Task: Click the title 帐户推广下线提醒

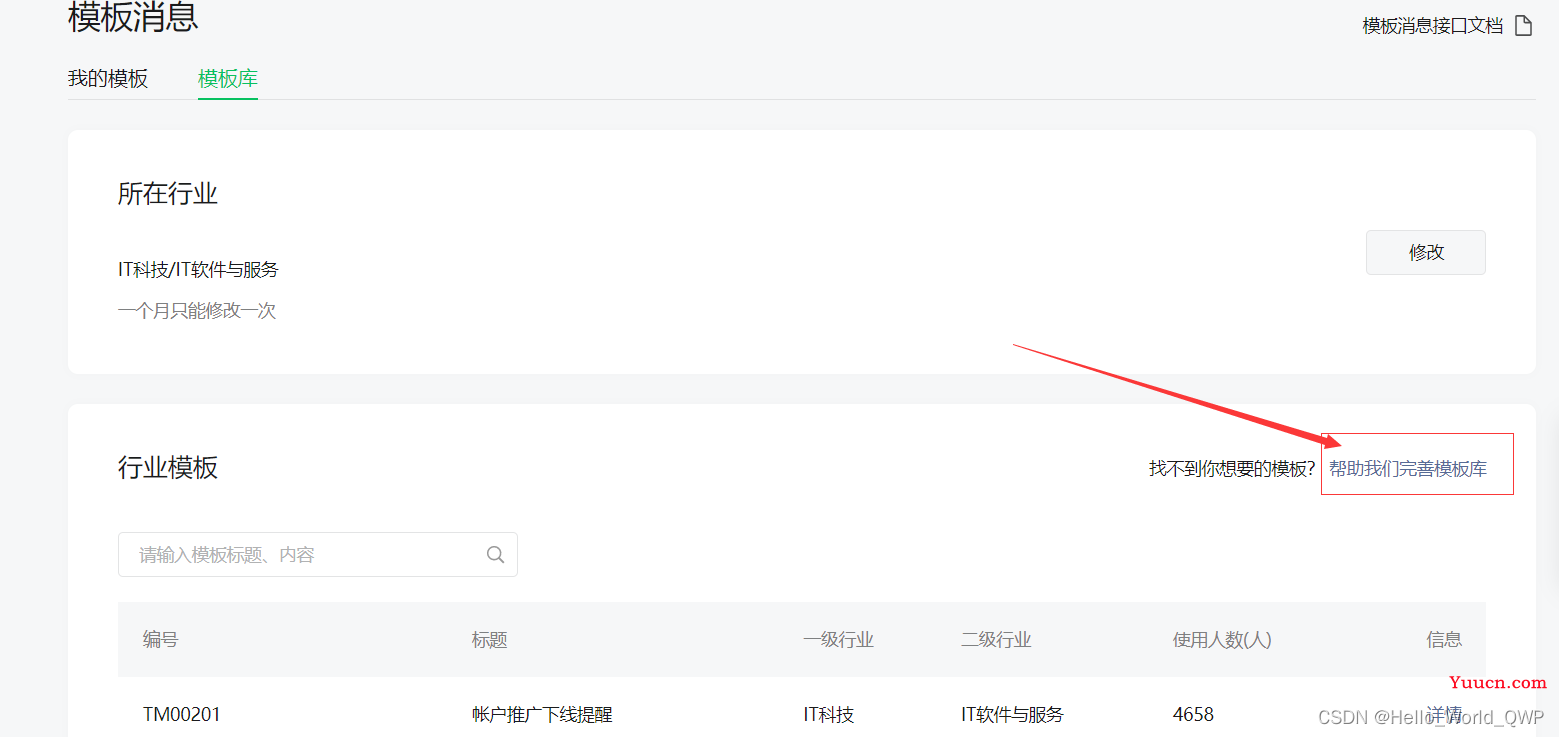Action: tap(542, 715)
